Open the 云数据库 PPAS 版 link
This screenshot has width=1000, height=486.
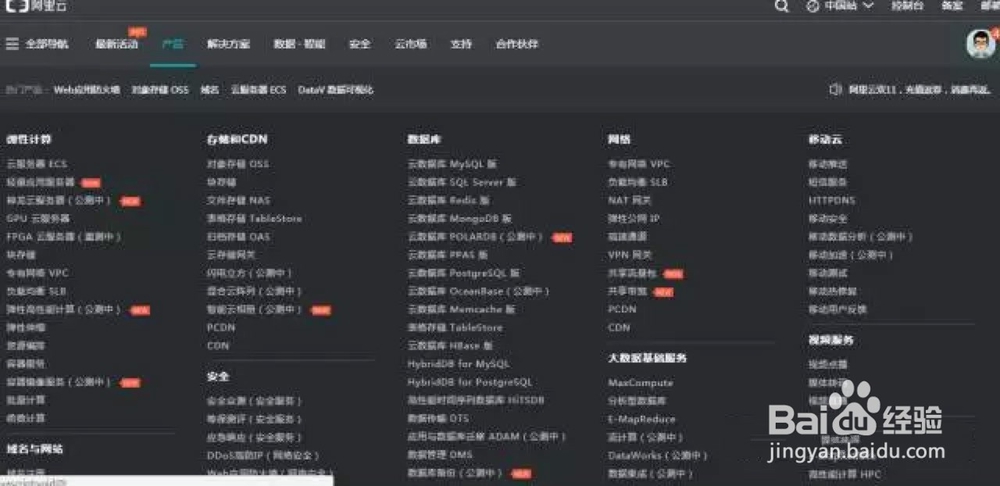click(x=448, y=254)
